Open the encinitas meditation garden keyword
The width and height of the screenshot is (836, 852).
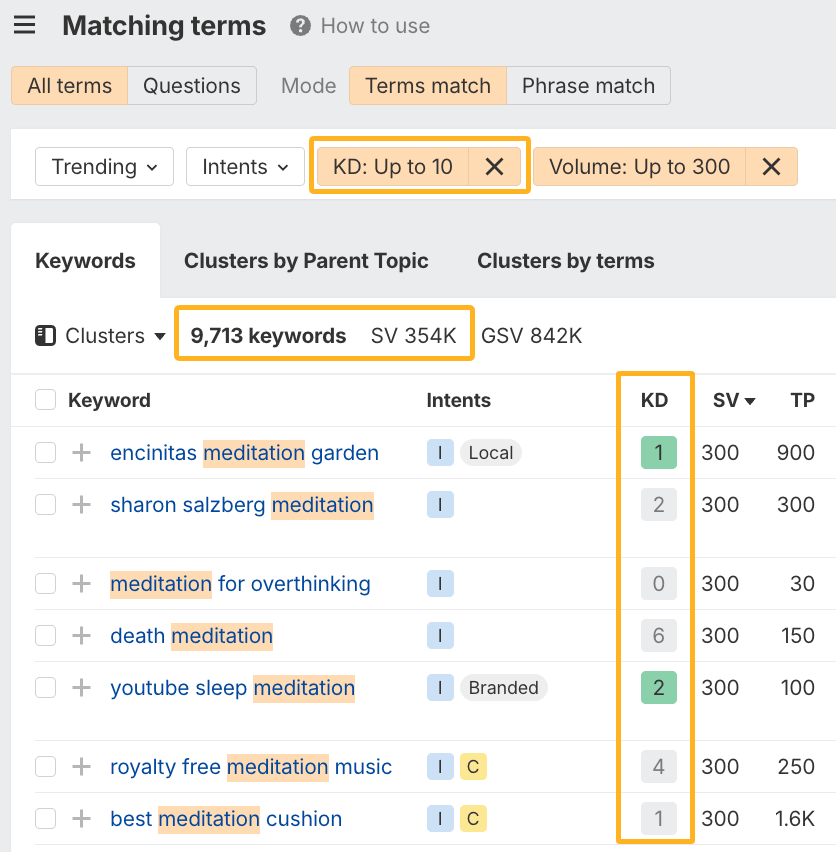[x=244, y=453]
